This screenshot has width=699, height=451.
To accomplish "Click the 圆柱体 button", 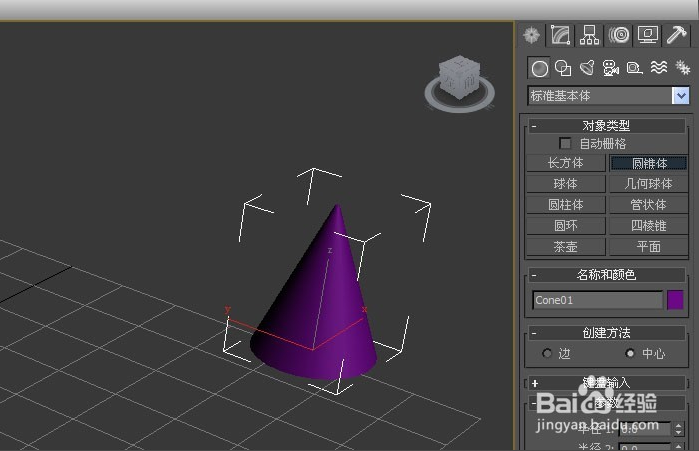I will click(565, 205).
